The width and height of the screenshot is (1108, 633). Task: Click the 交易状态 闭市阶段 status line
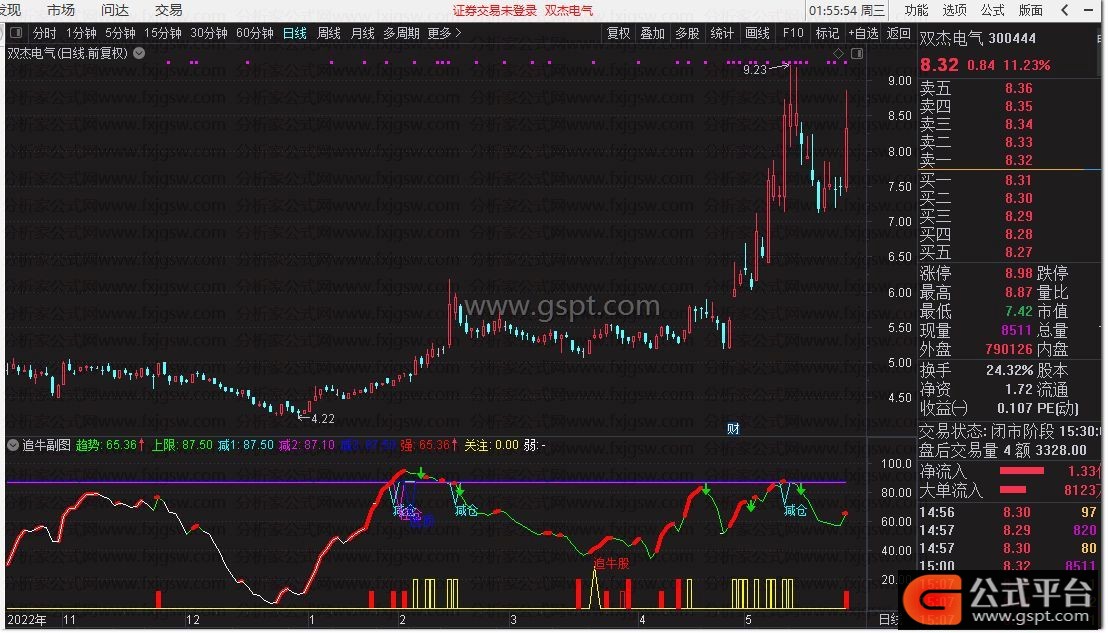[x=1010, y=431]
